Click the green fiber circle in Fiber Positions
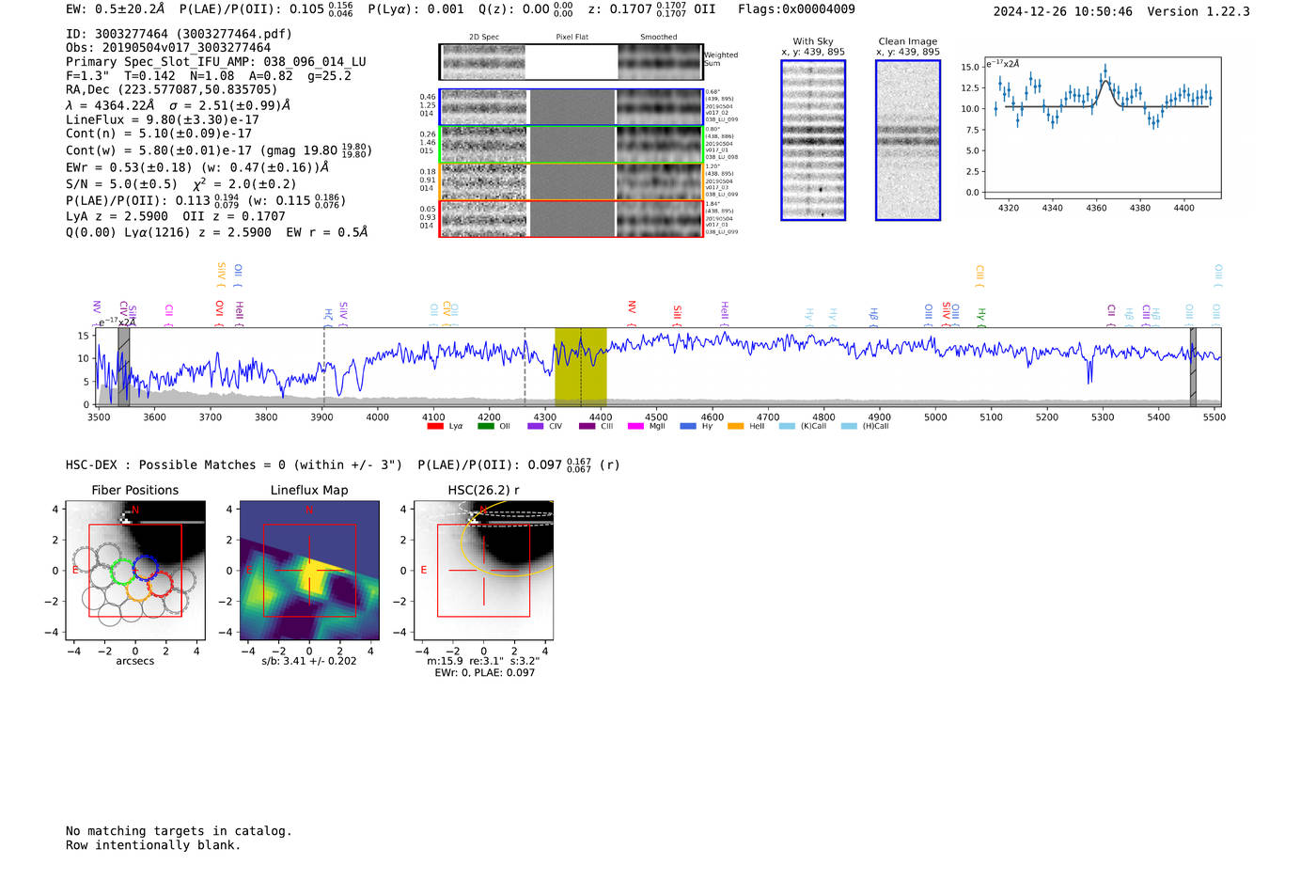 [x=123, y=571]
